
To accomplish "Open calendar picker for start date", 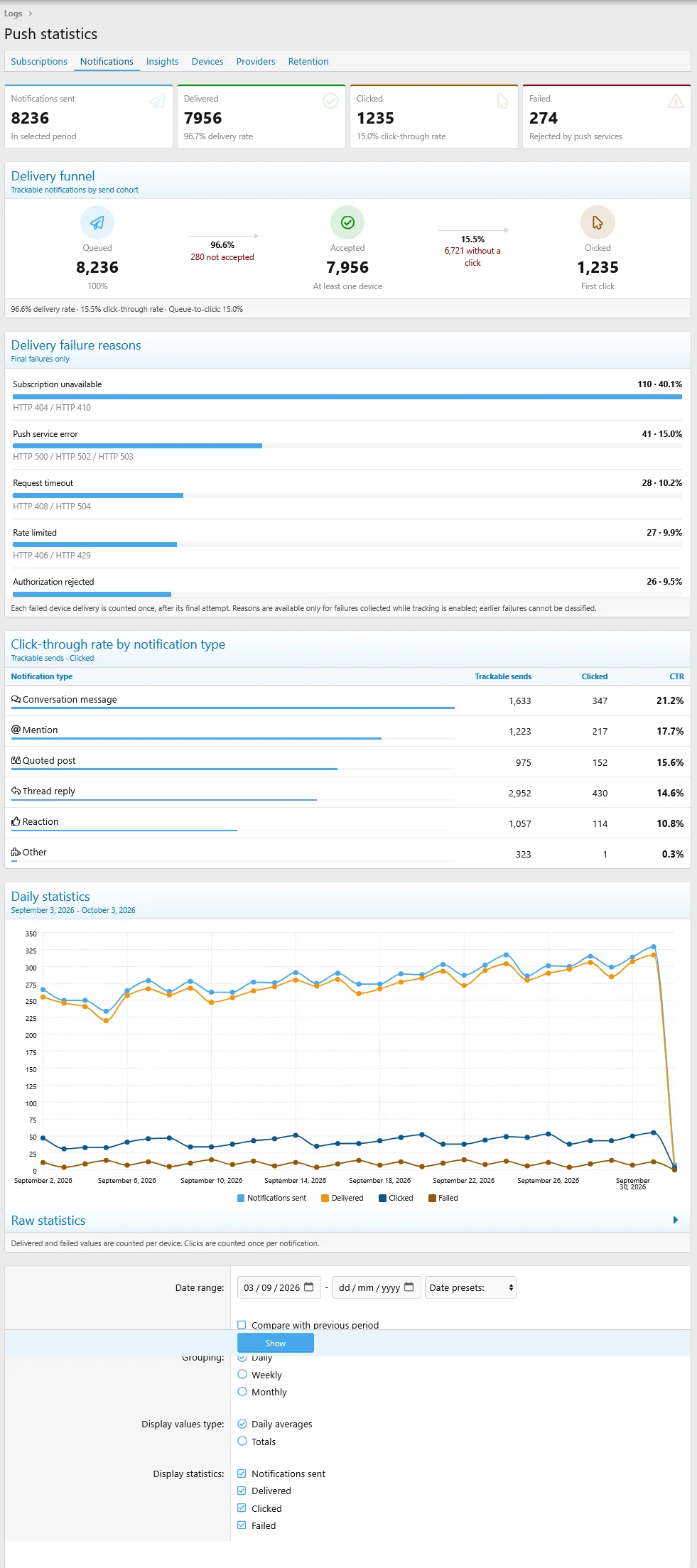I will tap(309, 1287).
